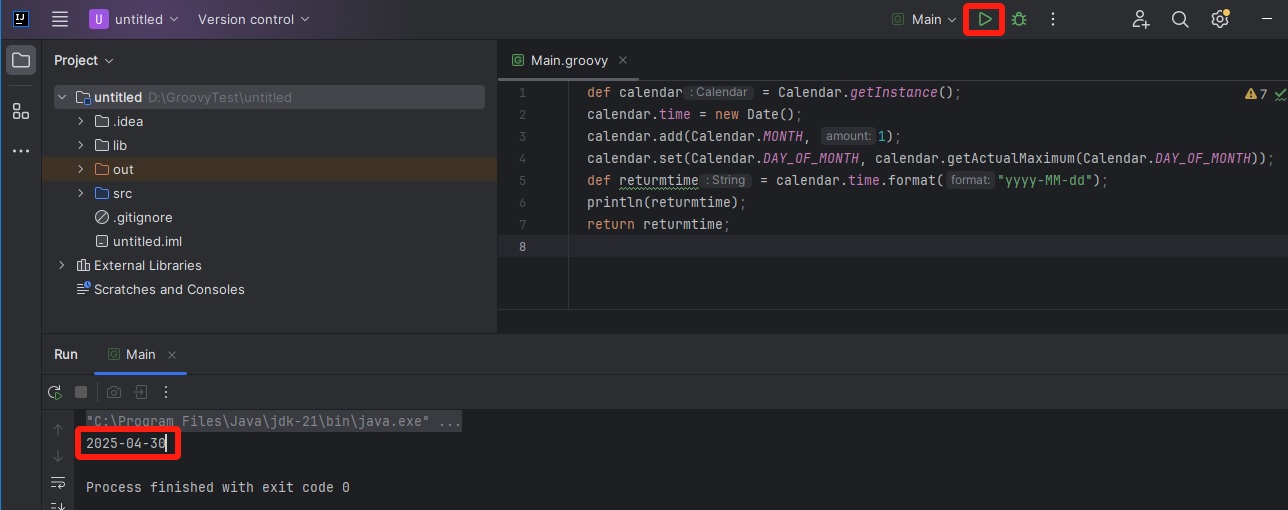Rerun the Main process
Viewport: 1288px width, 510px height.
point(55,392)
